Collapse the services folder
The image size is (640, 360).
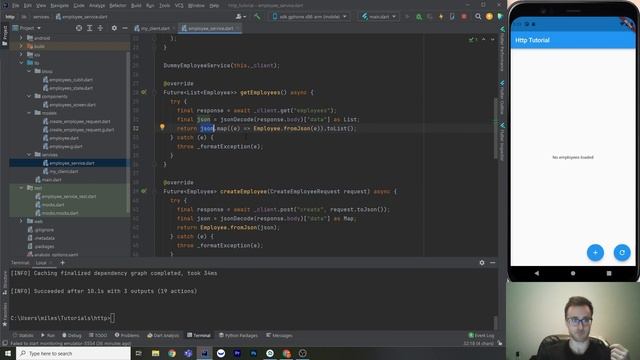tap(29, 155)
